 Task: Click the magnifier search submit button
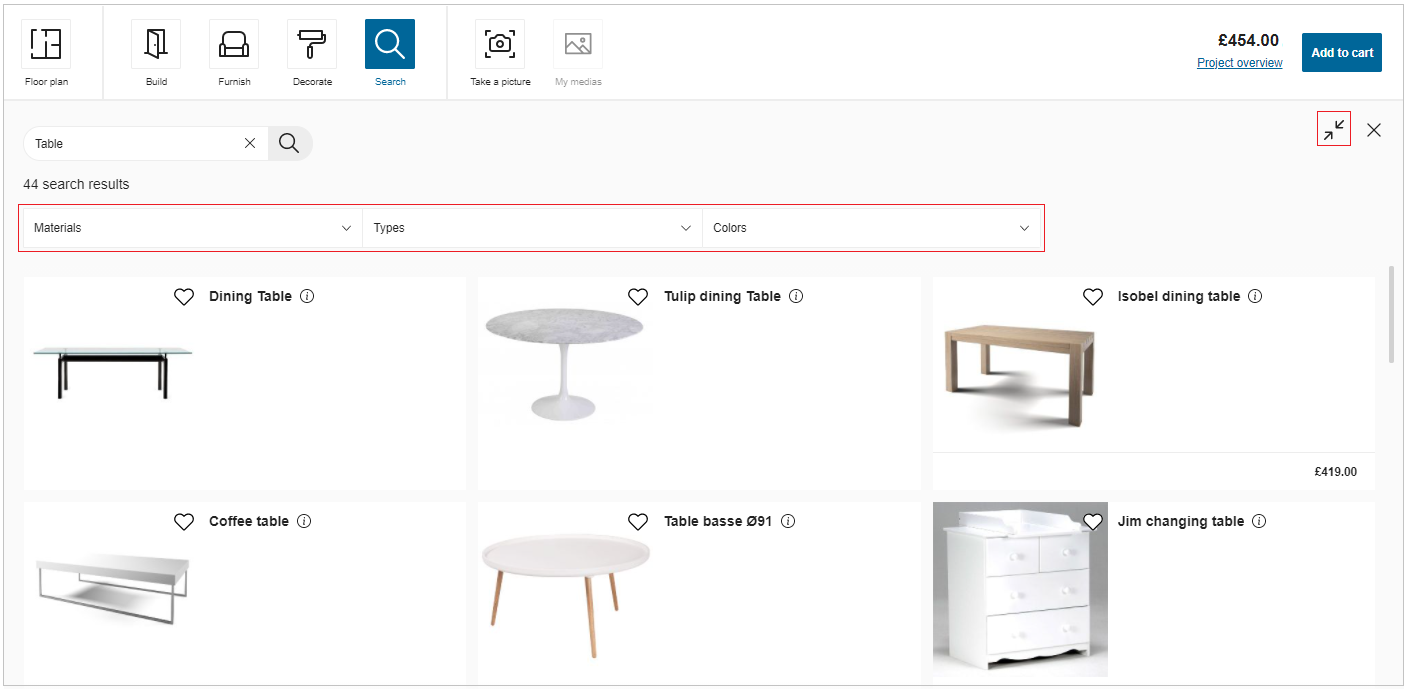[289, 144]
